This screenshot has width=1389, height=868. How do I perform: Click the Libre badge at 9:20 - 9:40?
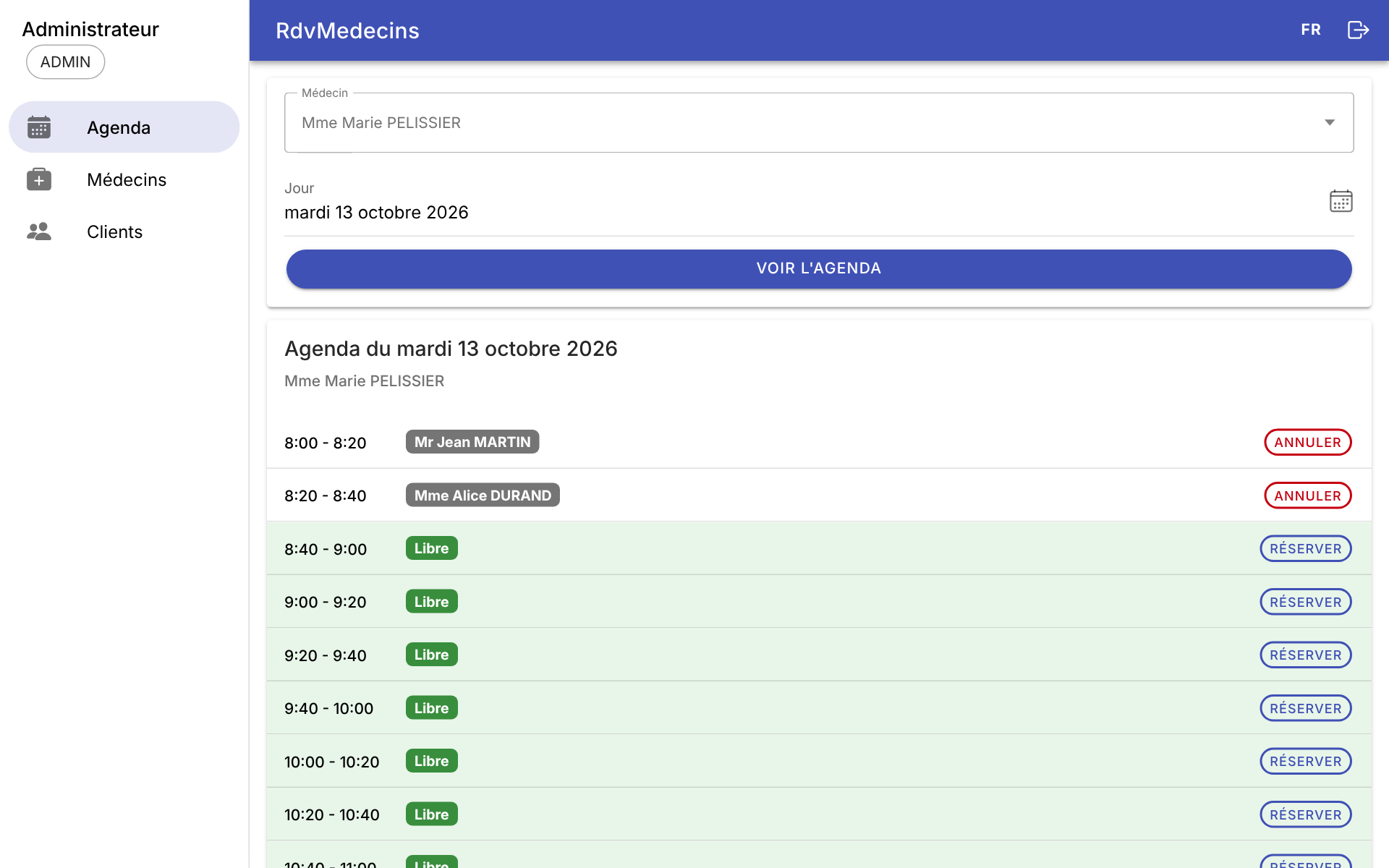(x=432, y=655)
